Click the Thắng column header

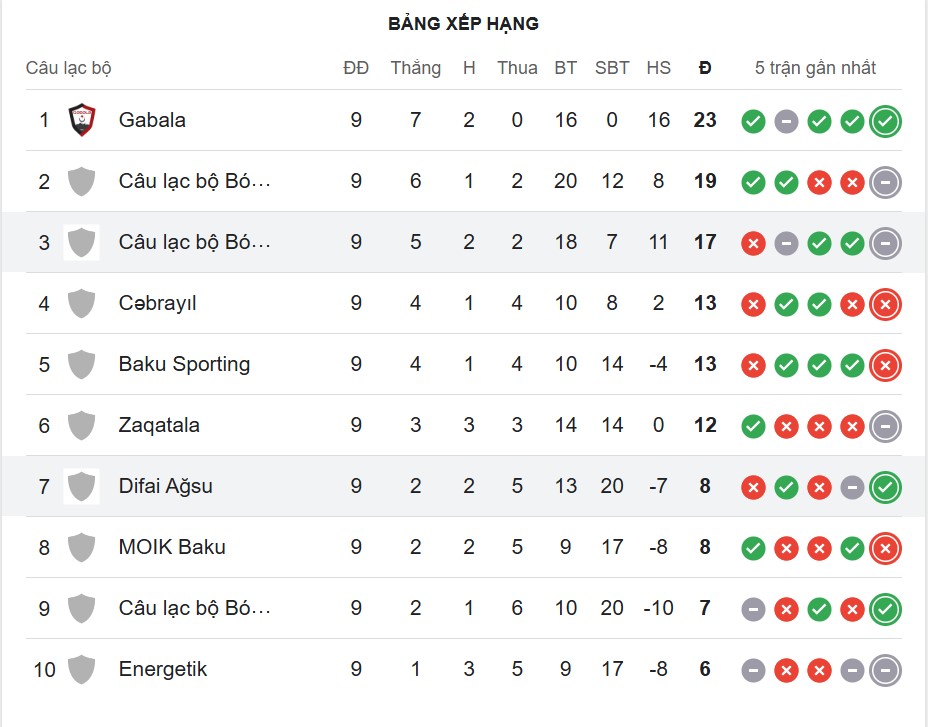415,68
